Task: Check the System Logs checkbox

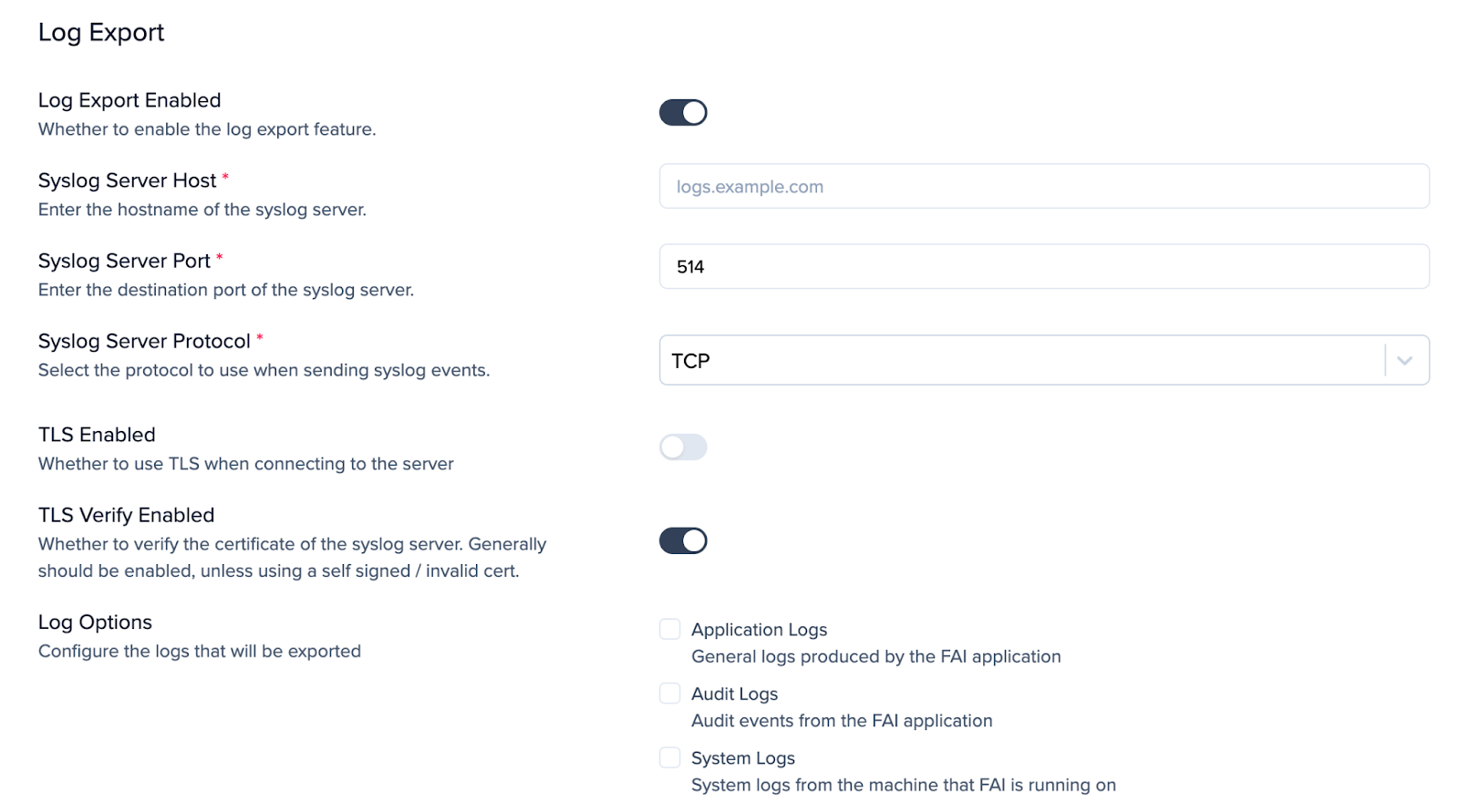Action: [x=669, y=756]
